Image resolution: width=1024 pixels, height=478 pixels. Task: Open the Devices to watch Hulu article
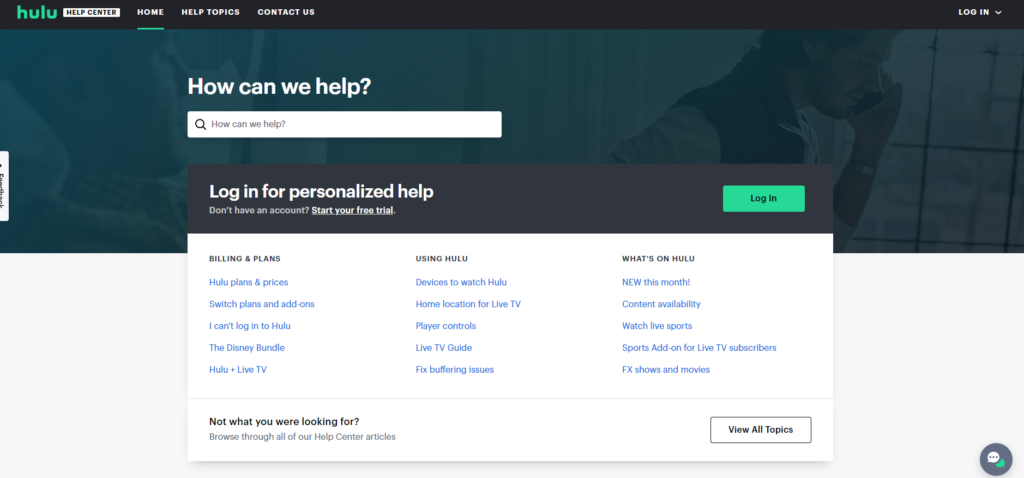click(x=461, y=282)
